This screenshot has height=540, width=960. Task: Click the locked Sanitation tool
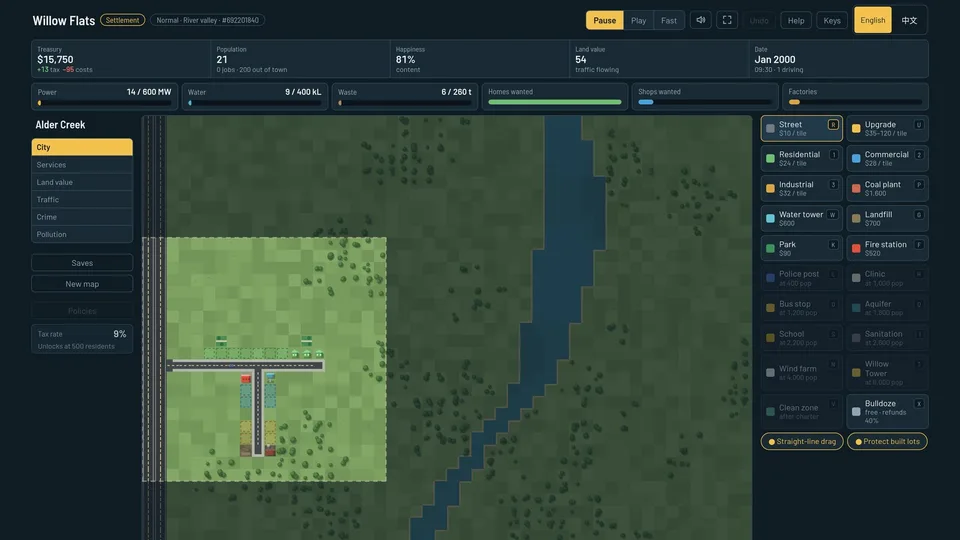pos(887,338)
